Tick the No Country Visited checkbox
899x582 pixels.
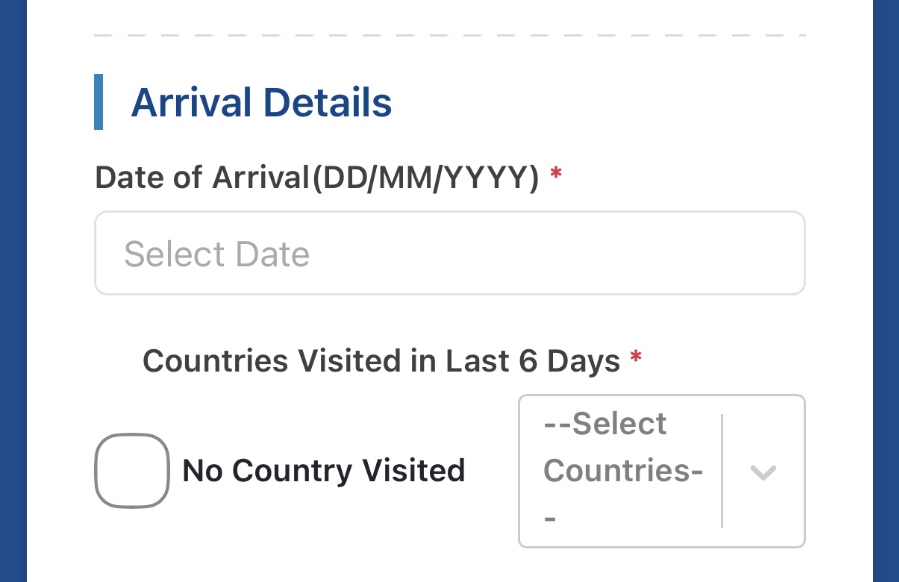(131, 471)
